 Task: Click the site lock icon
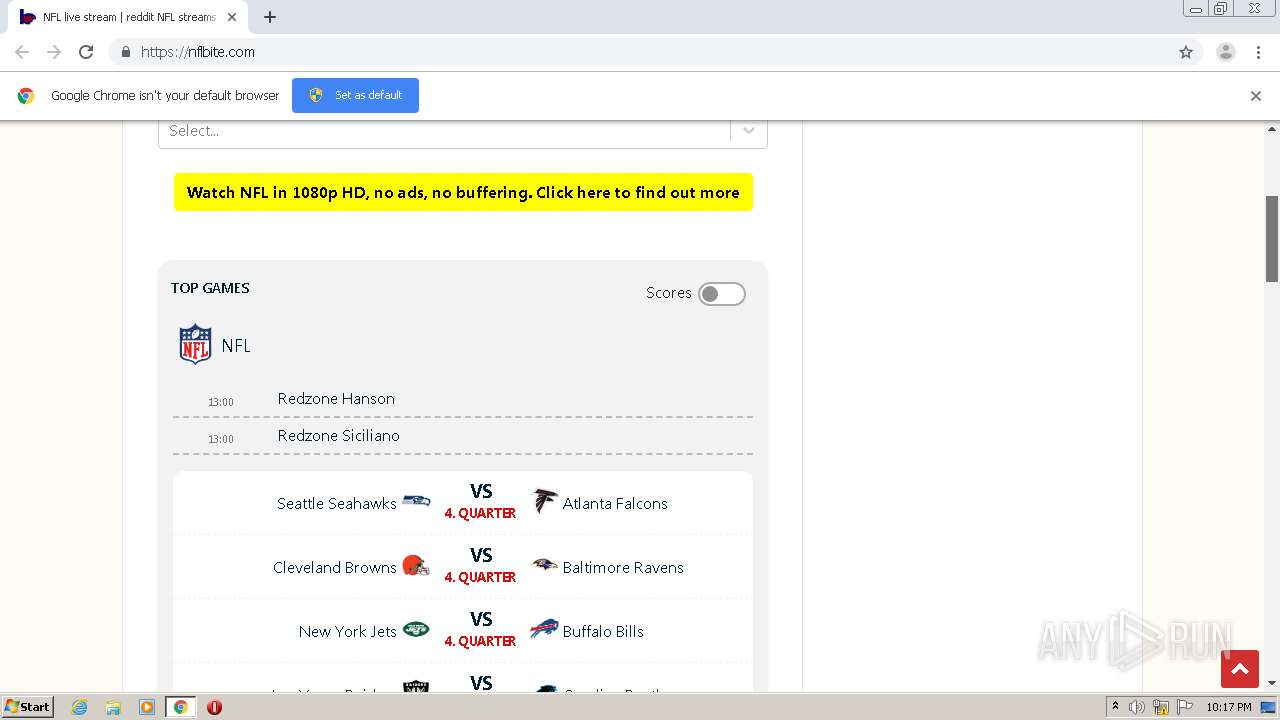point(125,52)
